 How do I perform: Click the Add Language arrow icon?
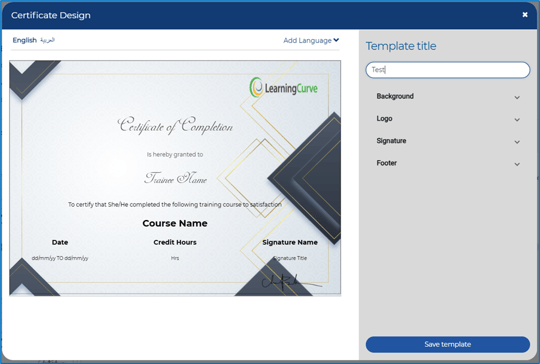pyautogui.click(x=336, y=40)
